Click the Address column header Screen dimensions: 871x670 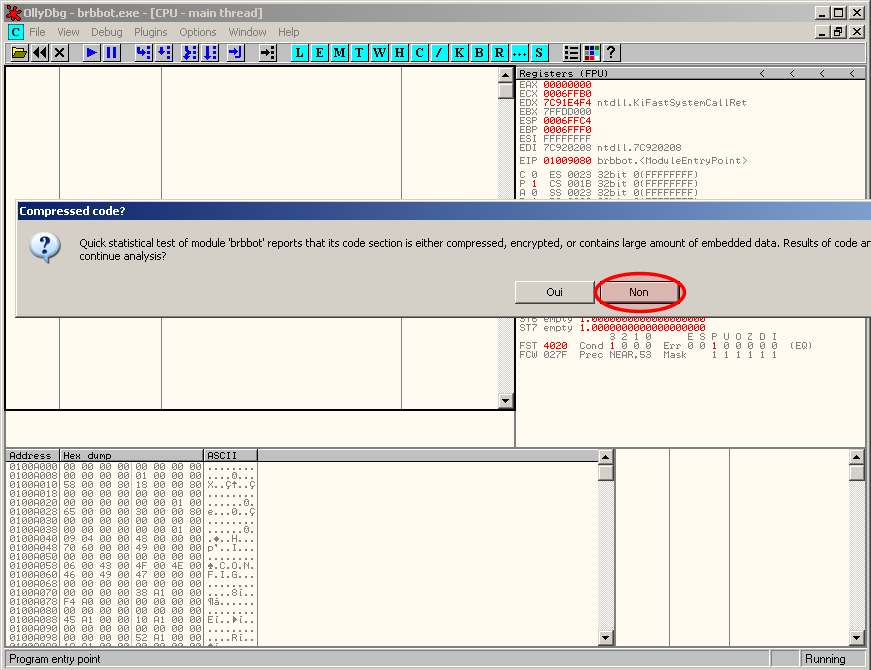(32, 455)
